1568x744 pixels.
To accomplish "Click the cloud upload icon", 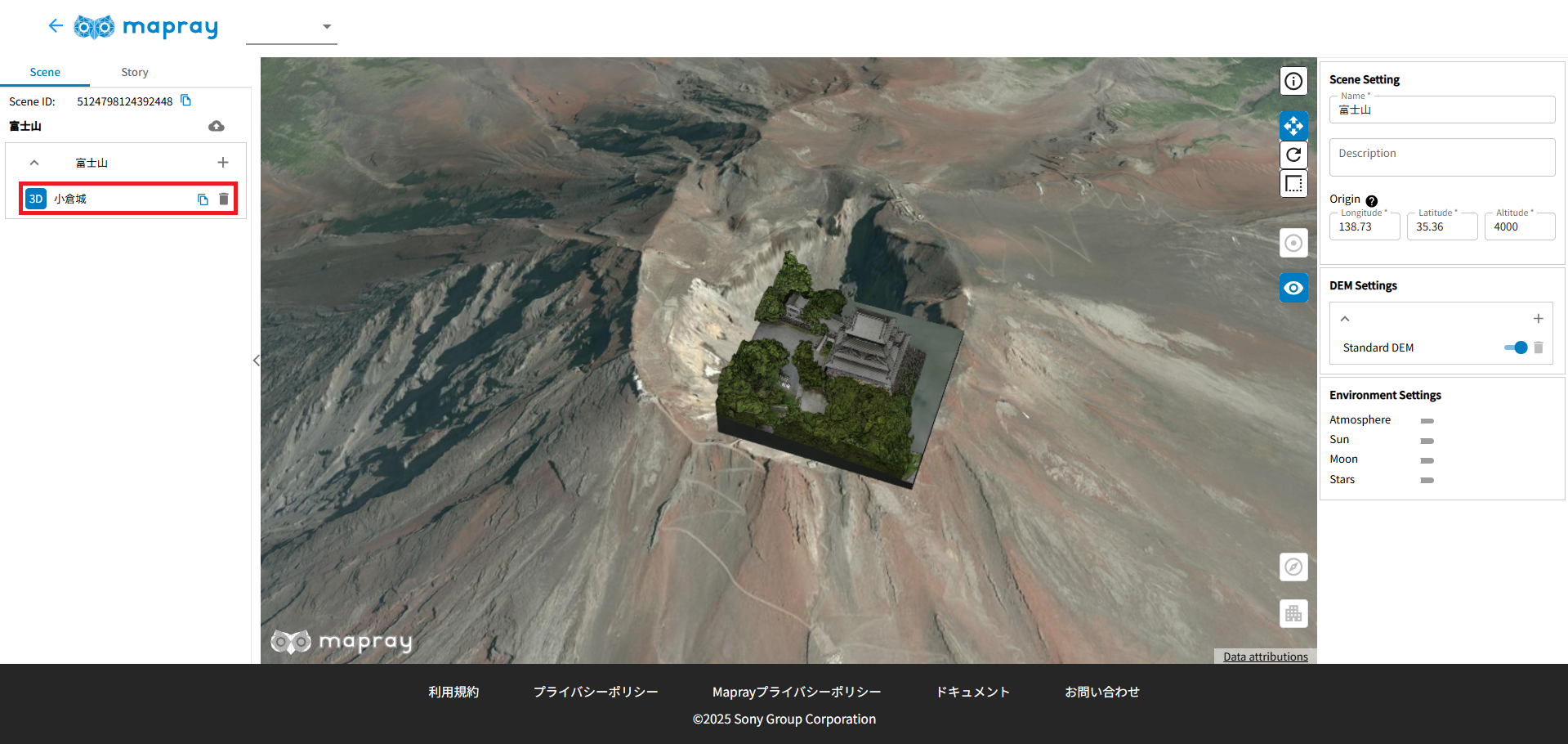I will pos(217,126).
